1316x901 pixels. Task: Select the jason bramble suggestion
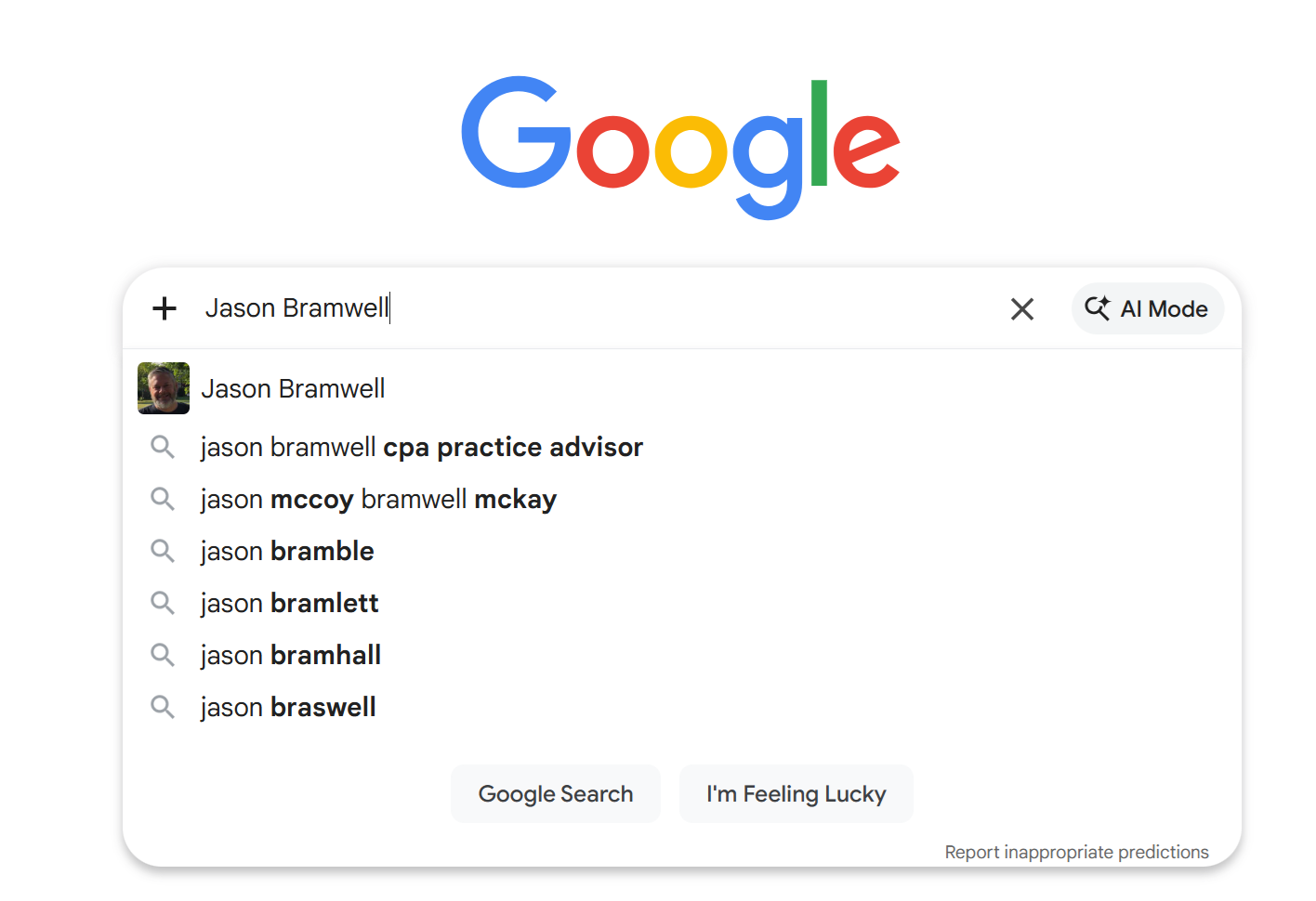tap(286, 551)
